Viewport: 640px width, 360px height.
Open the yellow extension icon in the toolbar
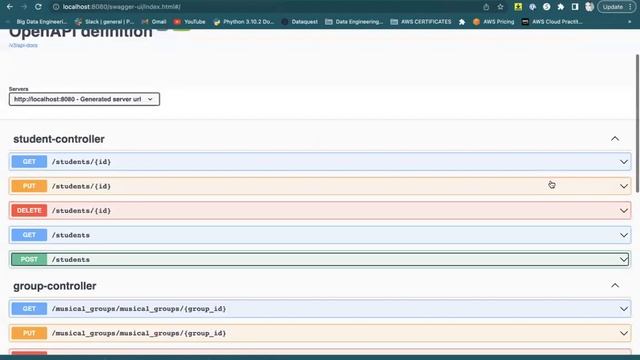[518, 7]
